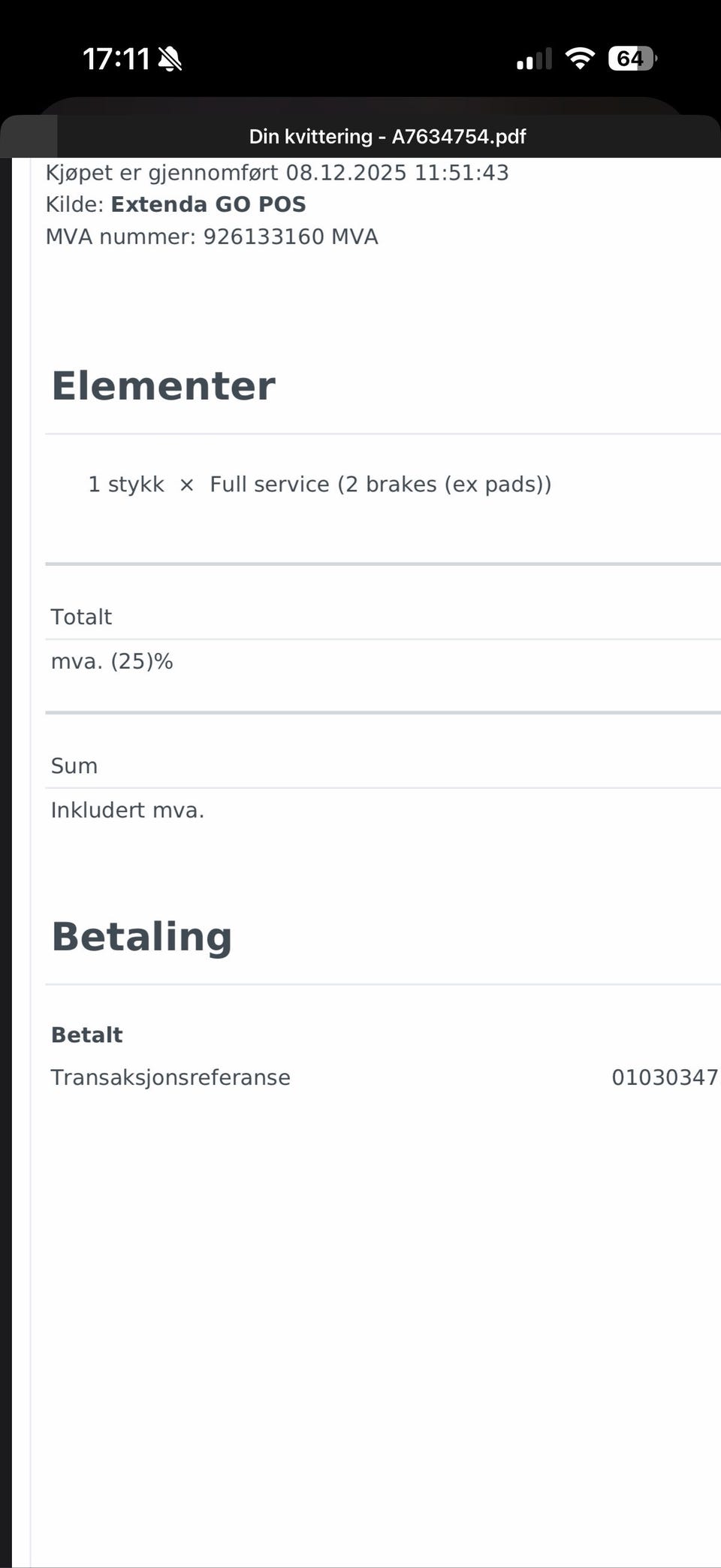Screen dimensions: 721x1568
Task: Click the Inkludert mva. label
Action: [x=127, y=810]
